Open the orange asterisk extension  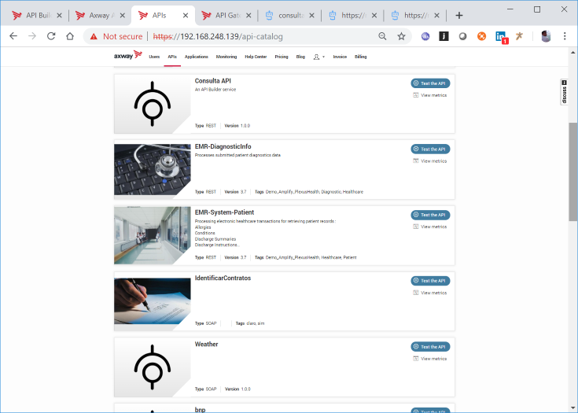pos(519,36)
